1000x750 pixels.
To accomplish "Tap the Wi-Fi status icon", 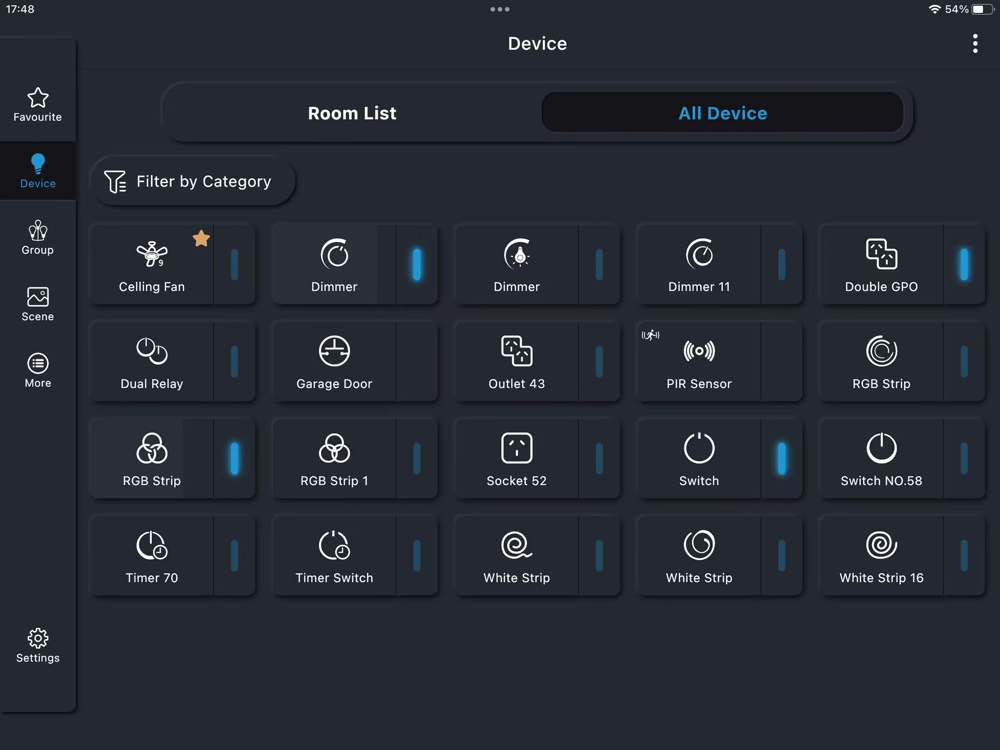I will (934, 10).
